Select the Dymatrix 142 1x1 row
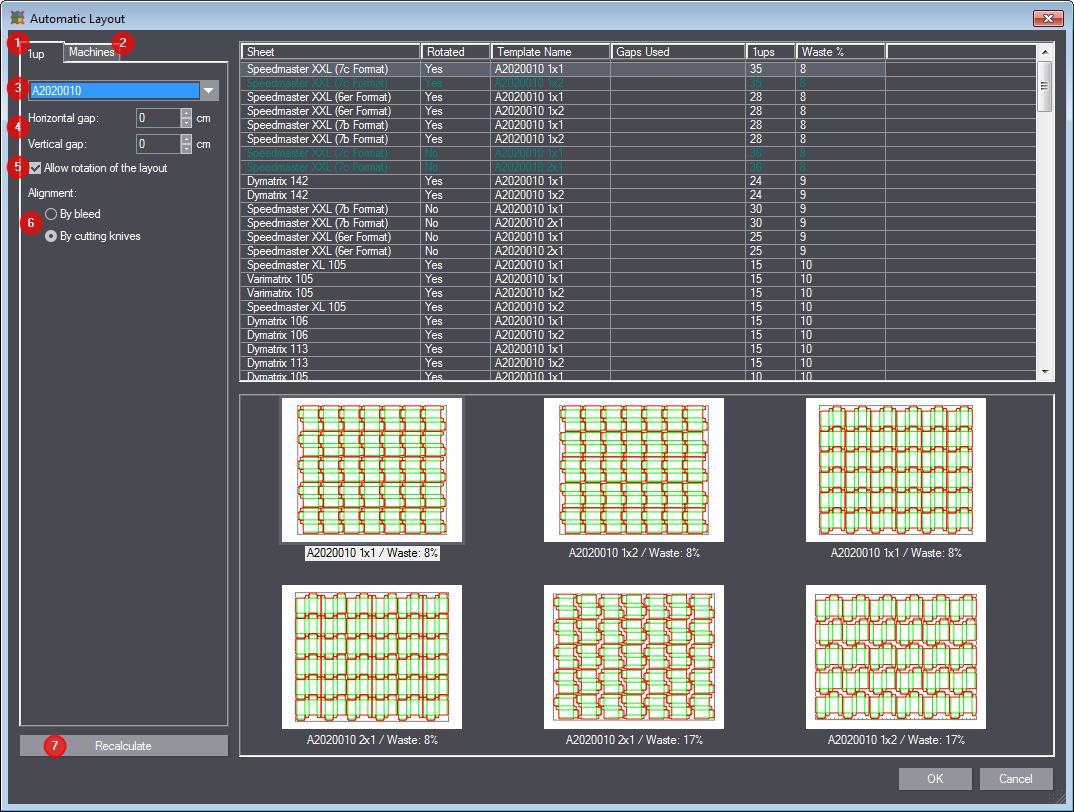 point(330,181)
